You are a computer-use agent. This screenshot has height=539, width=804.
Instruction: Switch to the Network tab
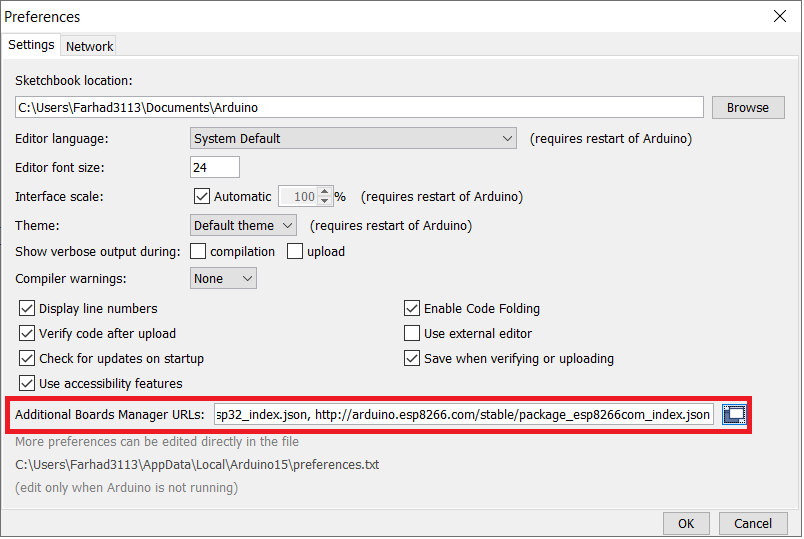pyautogui.click(x=89, y=46)
